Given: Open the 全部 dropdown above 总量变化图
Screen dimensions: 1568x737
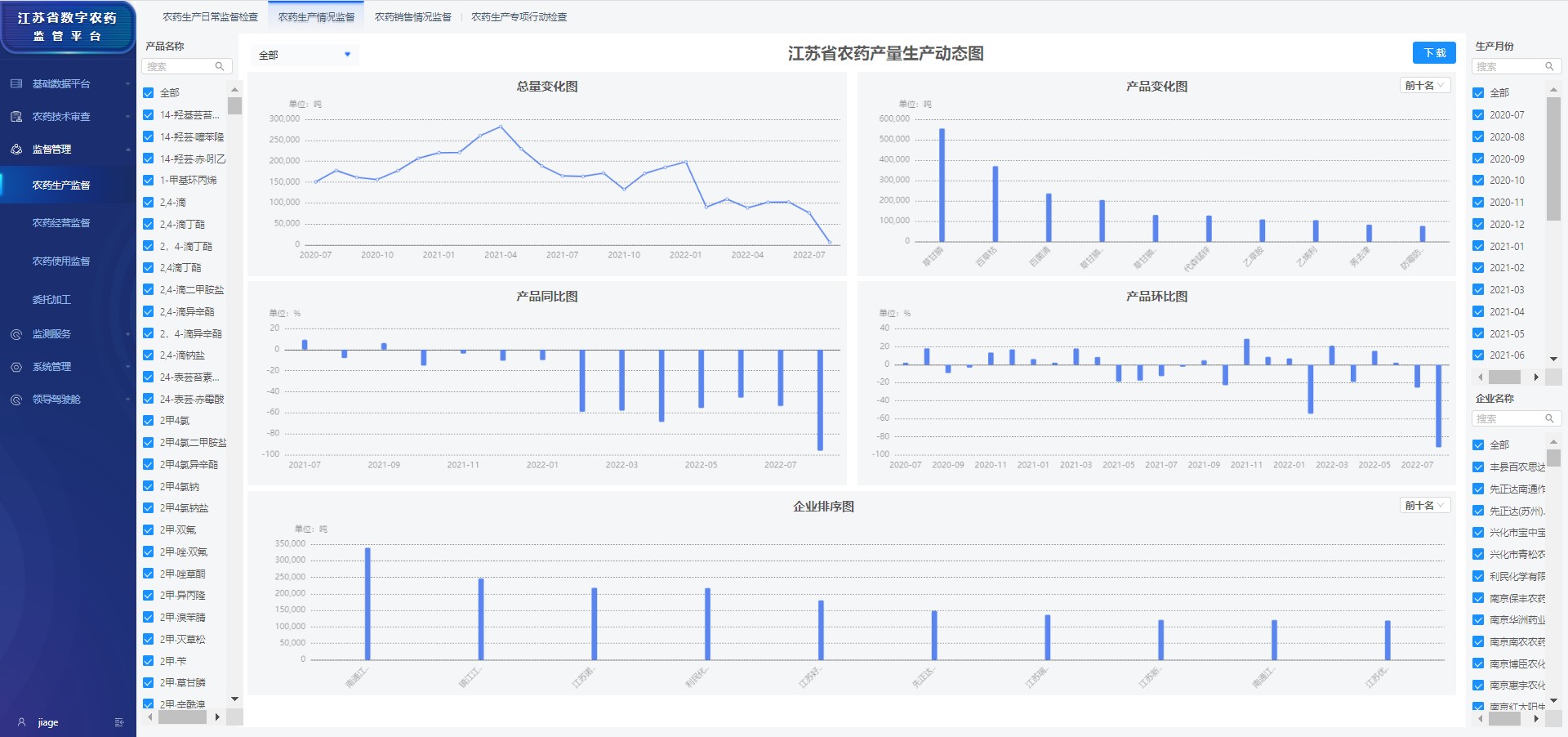Looking at the screenshot, I should click(x=304, y=55).
